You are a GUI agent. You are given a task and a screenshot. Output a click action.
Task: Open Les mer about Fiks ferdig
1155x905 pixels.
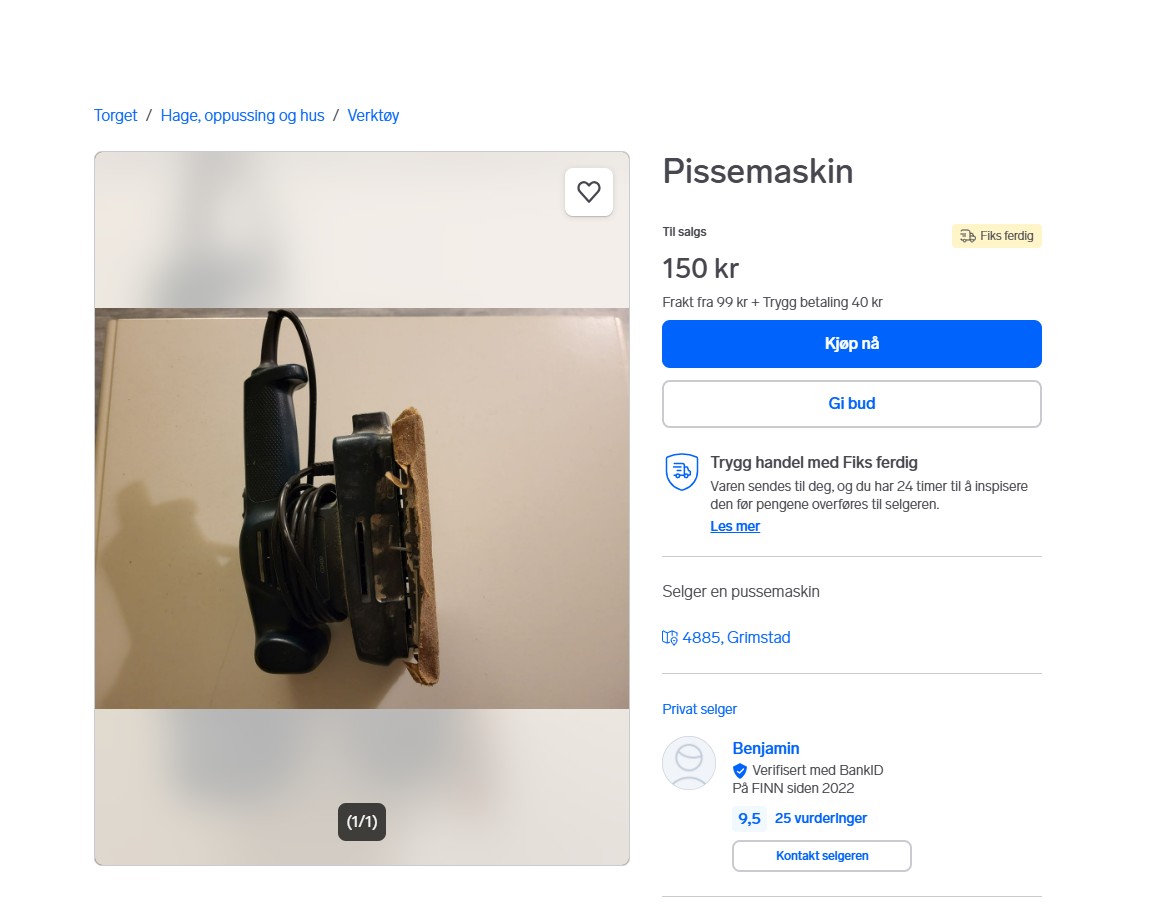734,527
